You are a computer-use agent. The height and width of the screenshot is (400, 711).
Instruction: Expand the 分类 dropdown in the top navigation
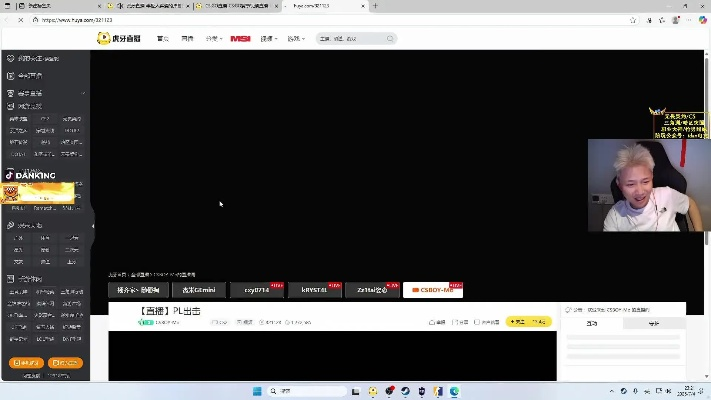[x=213, y=39]
